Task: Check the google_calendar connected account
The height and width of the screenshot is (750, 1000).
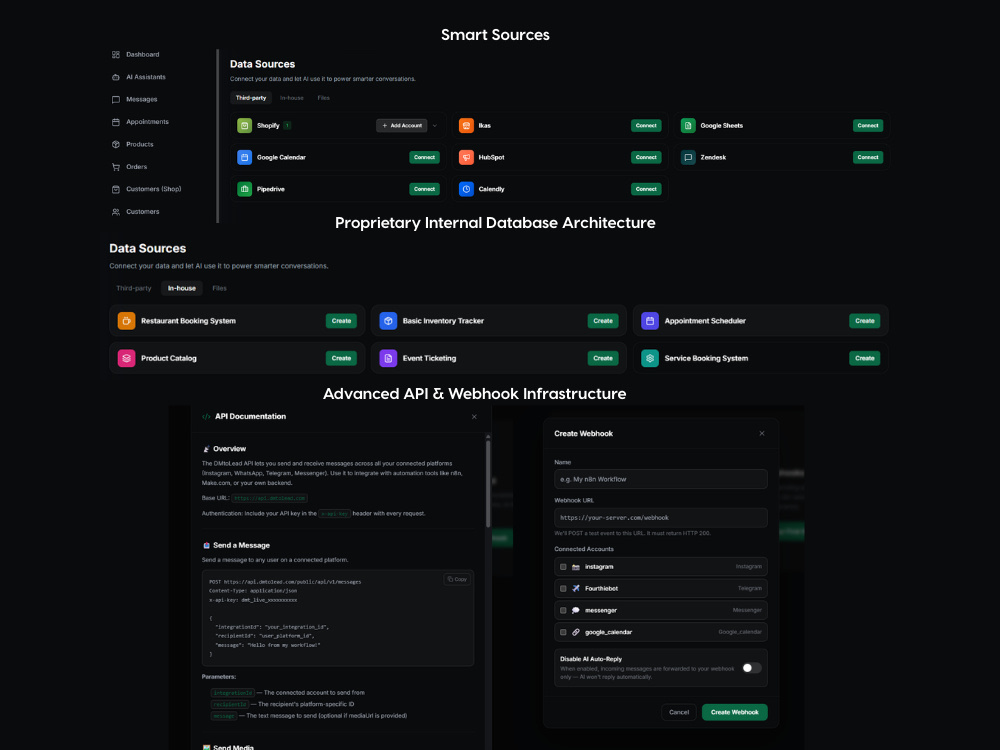Action: tap(563, 632)
